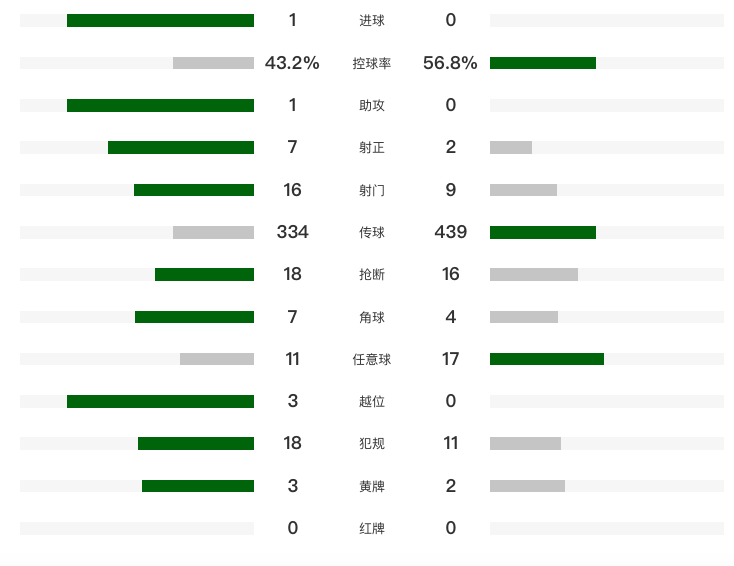Select the 控球率 possession label
The image size is (734, 566).
click(371, 63)
